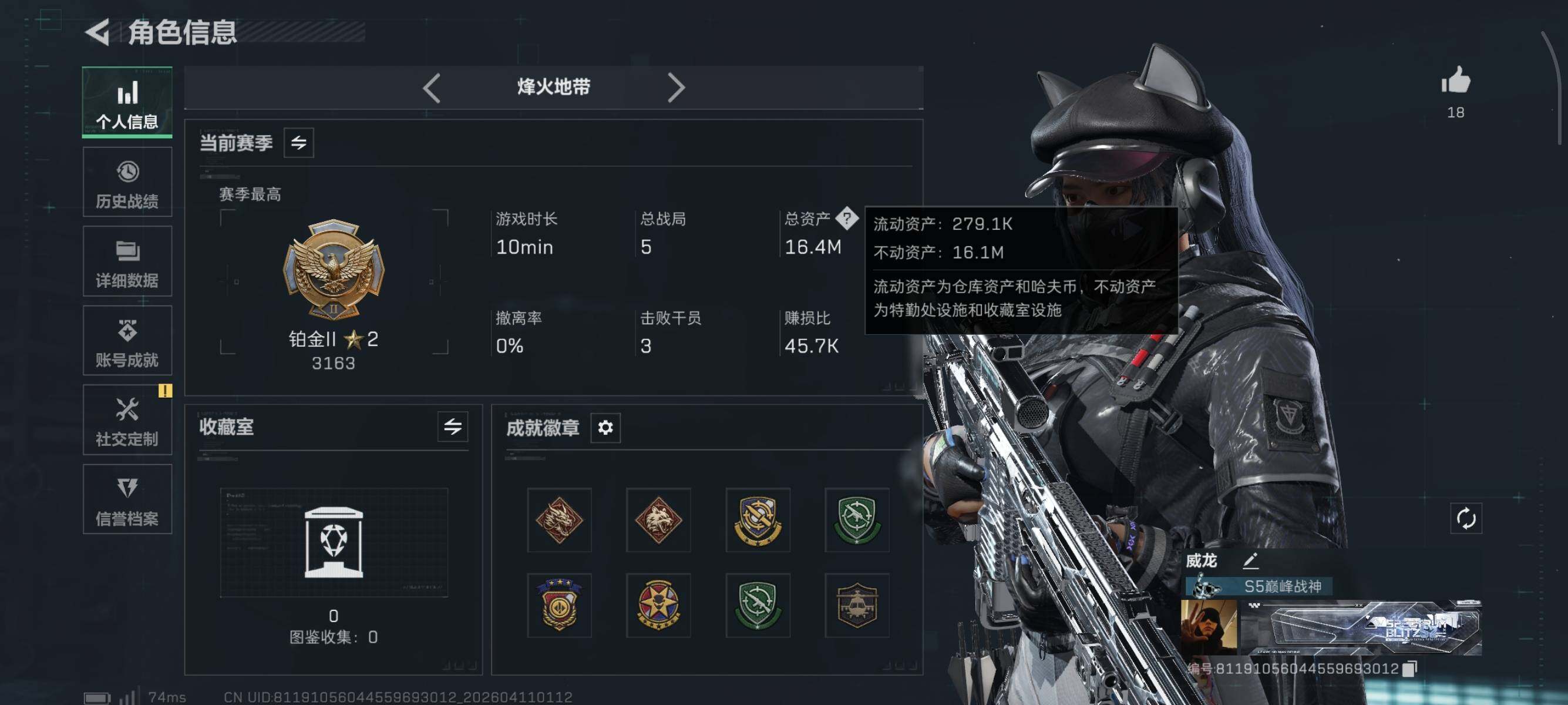Open 社交定制 customization section
The width and height of the screenshot is (1568, 705).
(127, 419)
